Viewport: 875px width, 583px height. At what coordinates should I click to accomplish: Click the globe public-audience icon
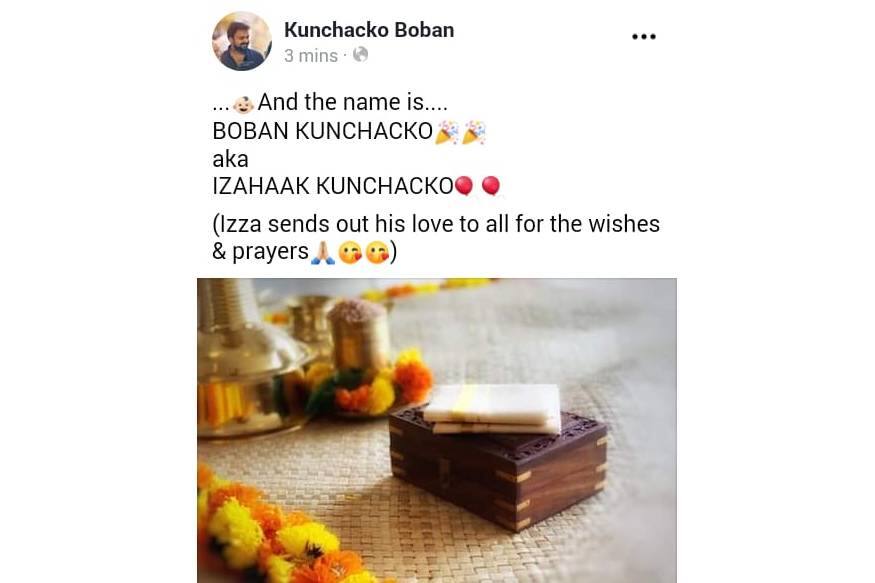(360, 55)
